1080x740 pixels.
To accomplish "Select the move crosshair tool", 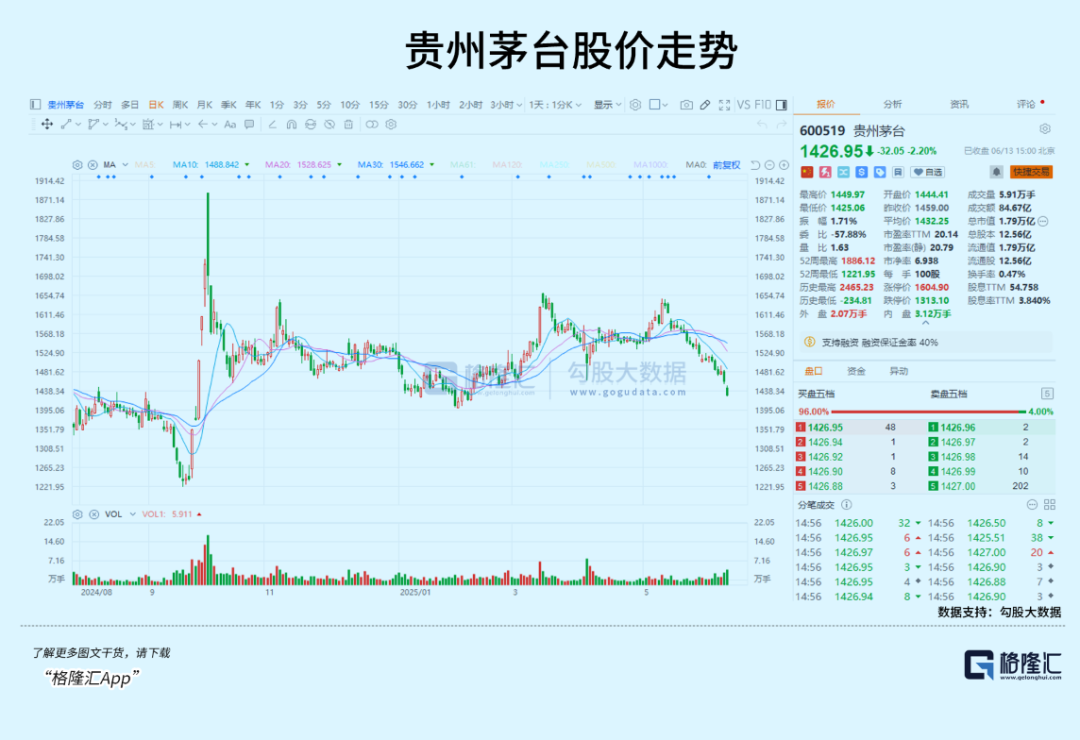I will (x=46, y=124).
